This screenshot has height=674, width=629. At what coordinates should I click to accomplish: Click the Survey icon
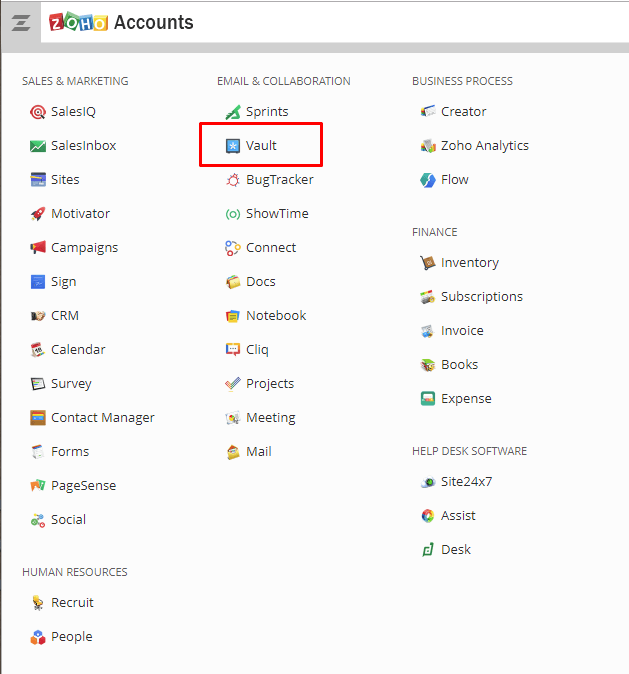click(x=38, y=384)
